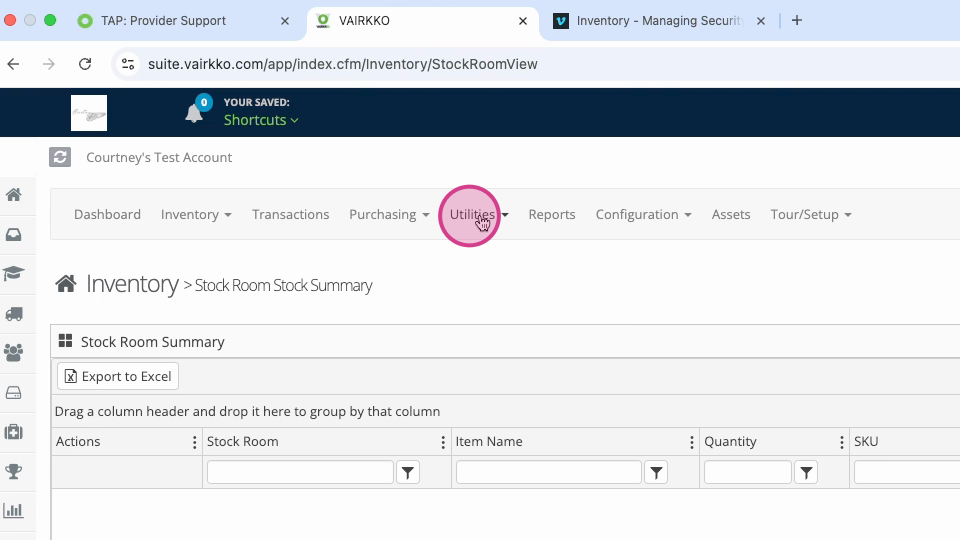Open the Transactions menu item

[x=290, y=214]
